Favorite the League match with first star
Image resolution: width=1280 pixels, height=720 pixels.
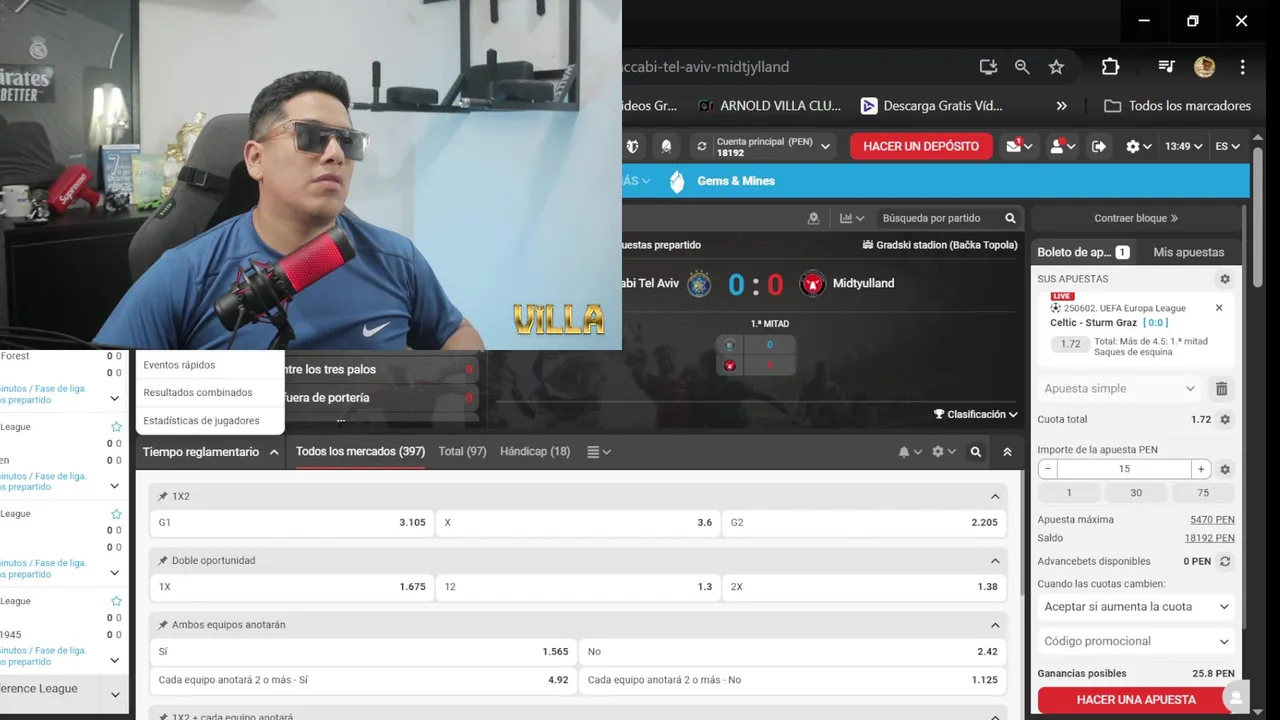tap(116, 427)
